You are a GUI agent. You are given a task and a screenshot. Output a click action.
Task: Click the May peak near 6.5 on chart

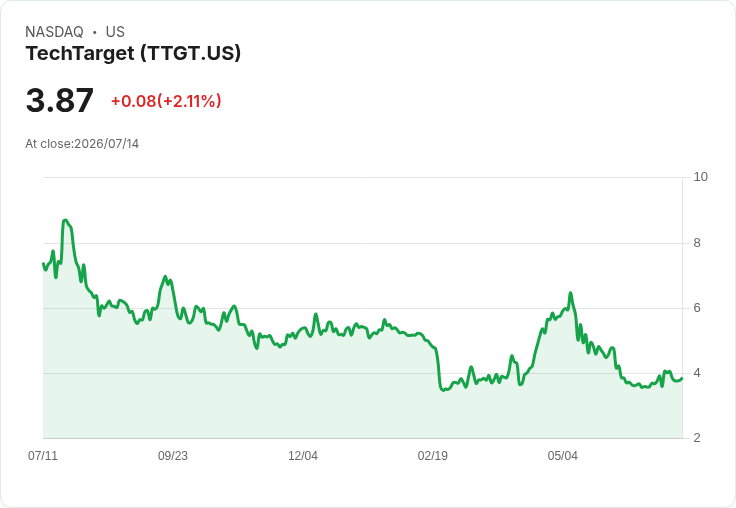point(570,293)
